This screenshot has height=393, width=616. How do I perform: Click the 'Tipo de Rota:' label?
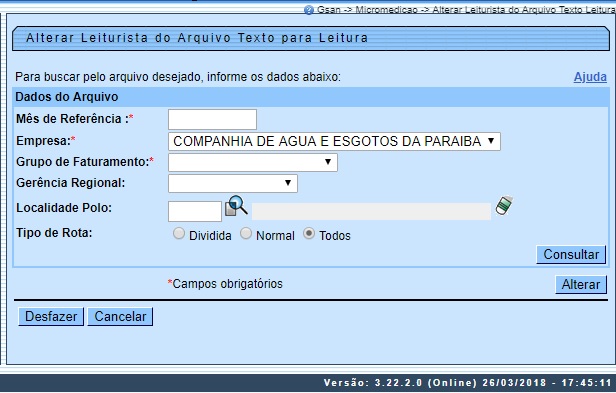[x=54, y=233]
